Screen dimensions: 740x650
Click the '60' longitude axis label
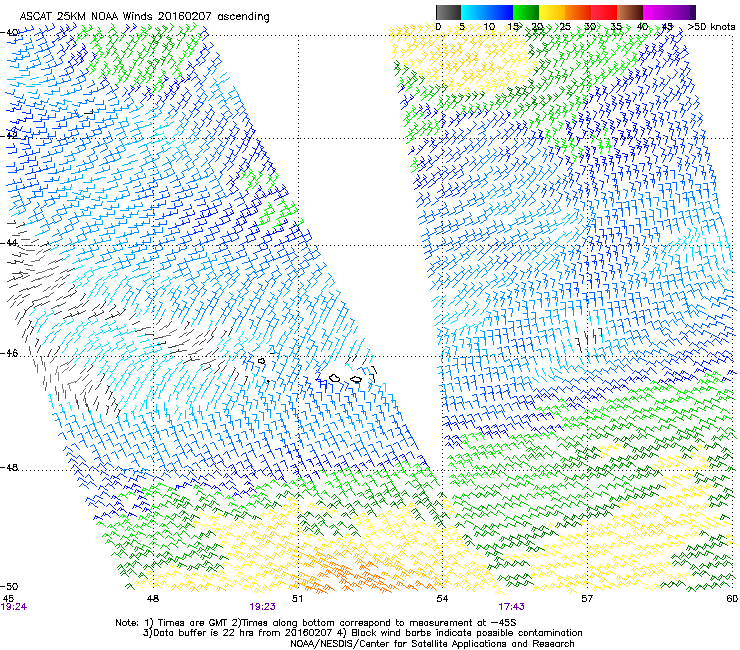pyautogui.click(x=732, y=599)
